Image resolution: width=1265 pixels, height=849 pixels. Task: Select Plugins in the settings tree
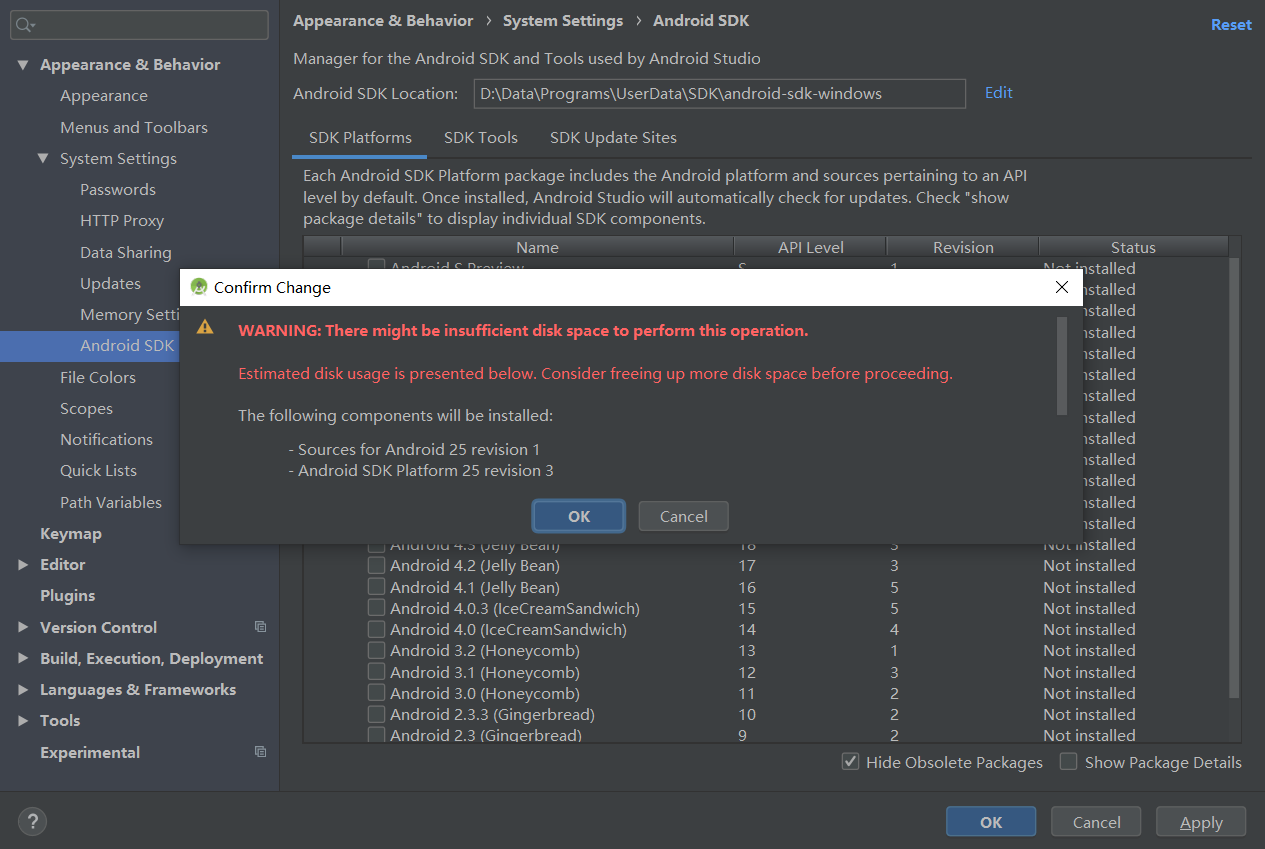point(68,596)
